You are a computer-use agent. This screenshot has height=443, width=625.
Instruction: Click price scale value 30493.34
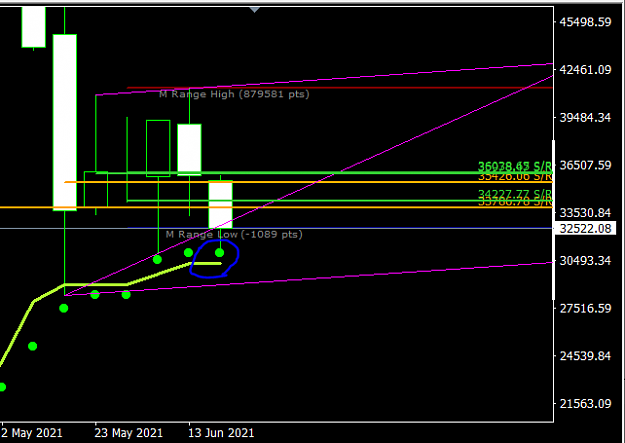(585, 261)
